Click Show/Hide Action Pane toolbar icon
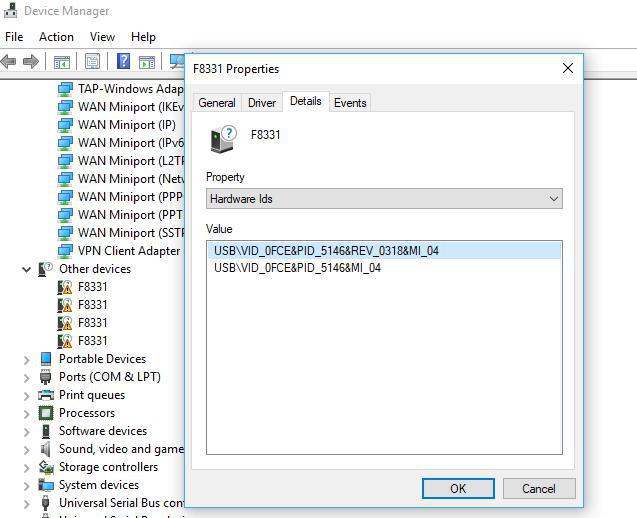Viewport: 637px width, 518px height. tap(146, 62)
